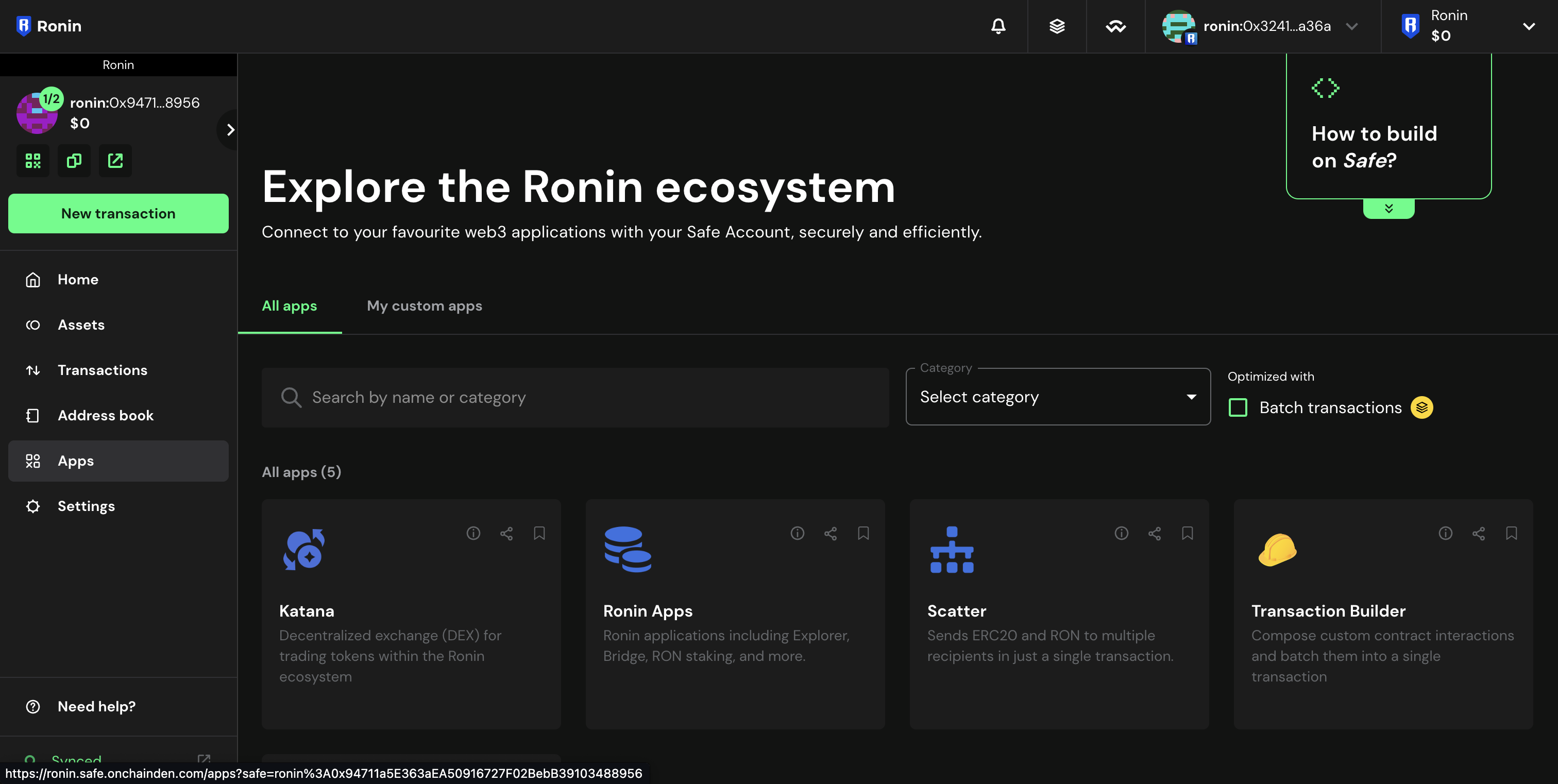Select Apps in the sidebar

click(118, 461)
